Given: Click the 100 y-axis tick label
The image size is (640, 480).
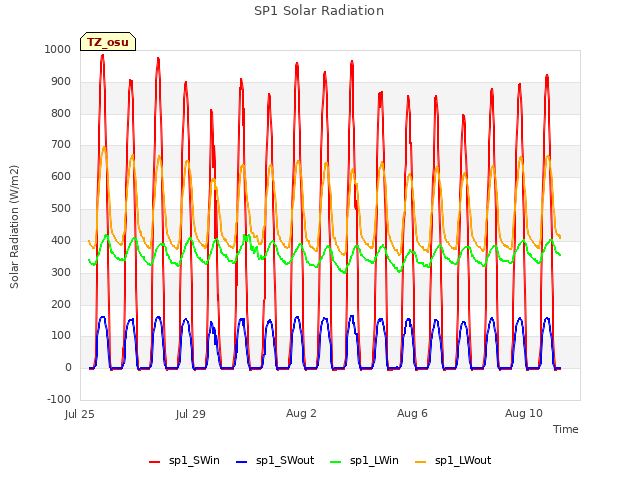Looking at the screenshot, I should pos(61,336).
